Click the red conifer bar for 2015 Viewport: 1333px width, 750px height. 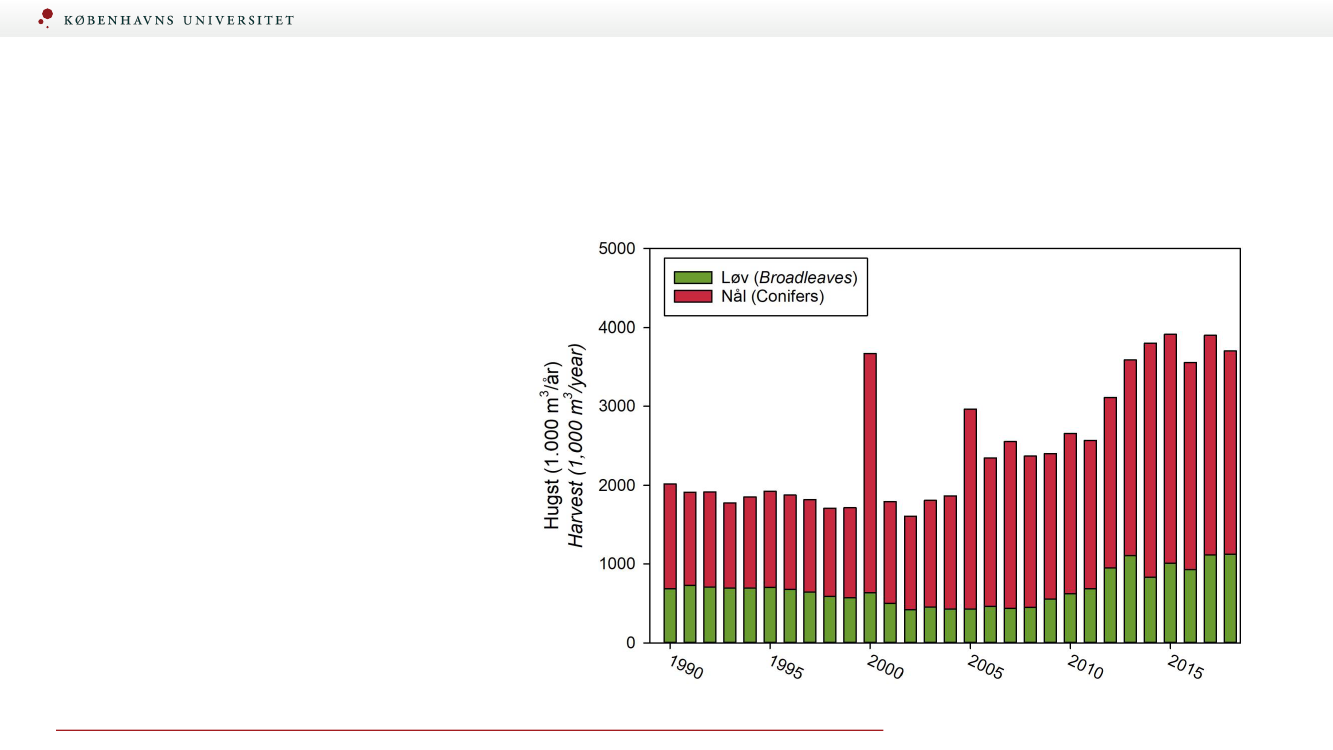coord(1170,448)
